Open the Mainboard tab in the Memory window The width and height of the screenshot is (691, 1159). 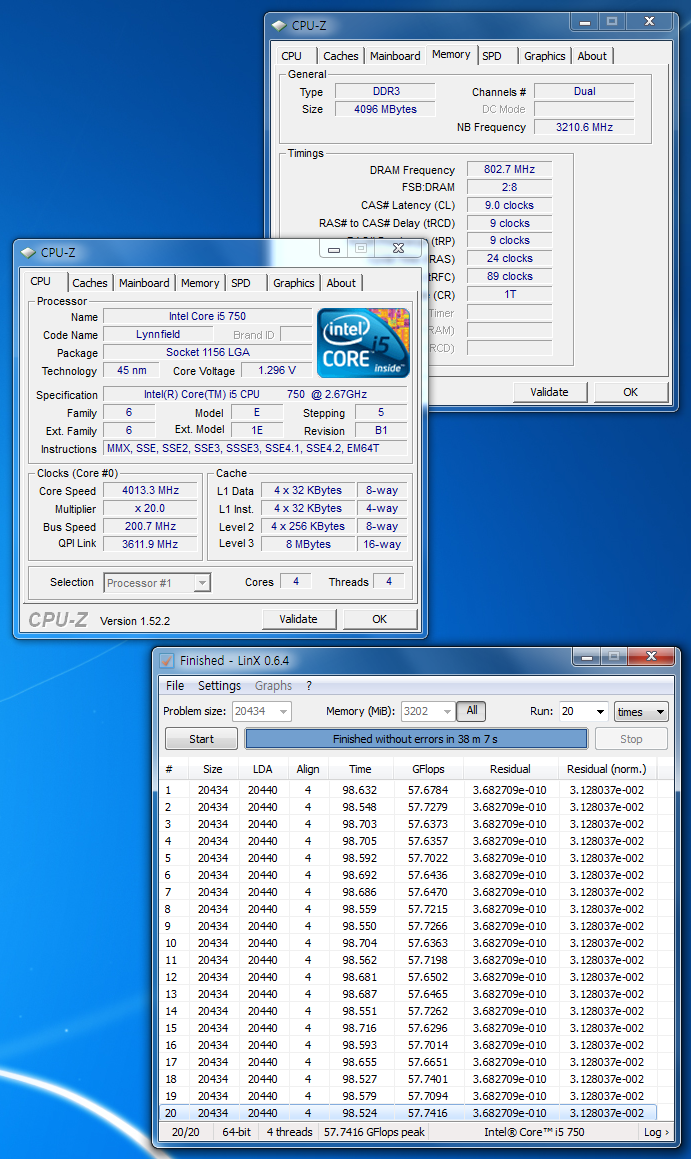click(395, 56)
